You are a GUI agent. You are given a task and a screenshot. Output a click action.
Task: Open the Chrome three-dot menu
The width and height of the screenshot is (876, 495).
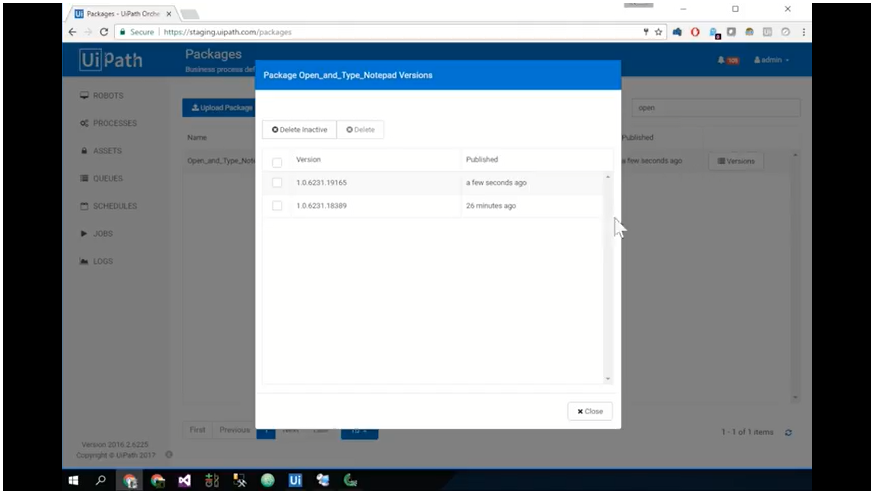(x=803, y=32)
